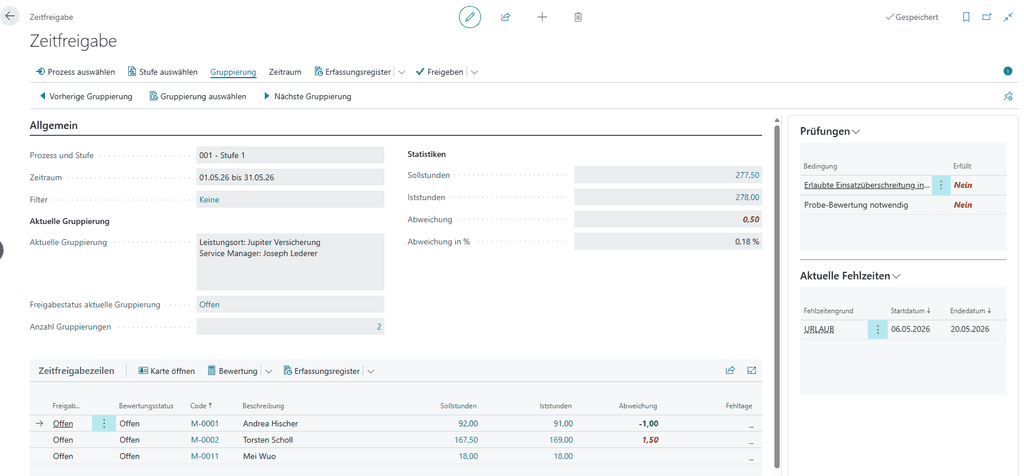This screenshot has height=476, width=1024.
Task: Click the pin icon on action bar
Action: click(x=1008, y=97)
